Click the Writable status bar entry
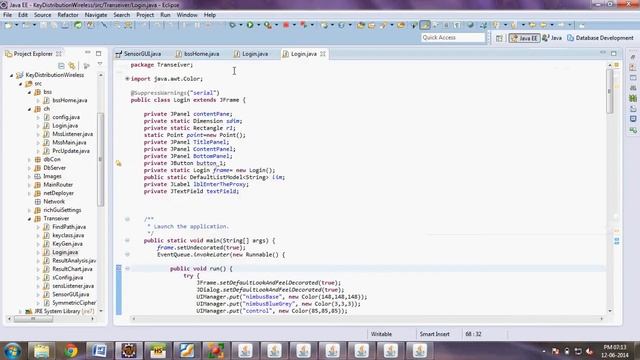This screenshot has width=640, height=360. [381, 334]
